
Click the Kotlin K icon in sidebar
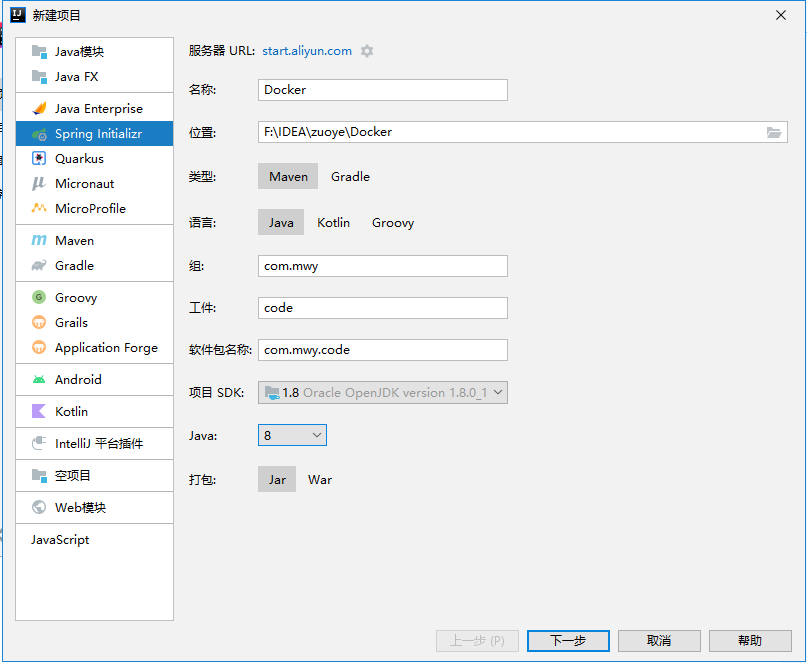pyautogui.click(x=39, y=411)
